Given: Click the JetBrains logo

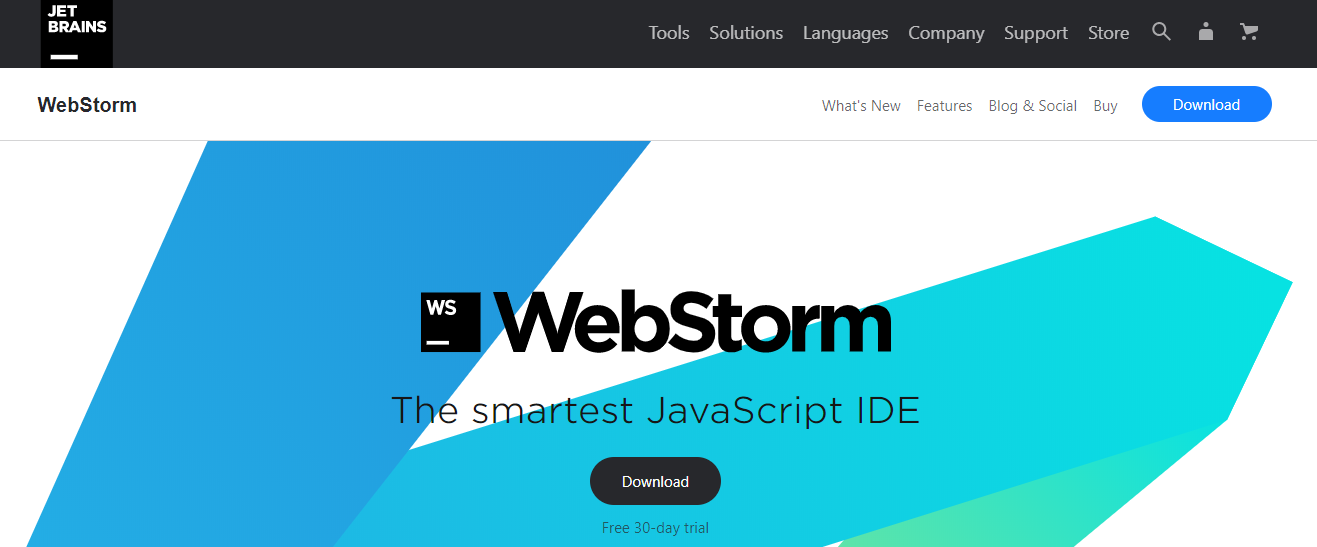Looking at the screenshot, I should click(76, 33).
